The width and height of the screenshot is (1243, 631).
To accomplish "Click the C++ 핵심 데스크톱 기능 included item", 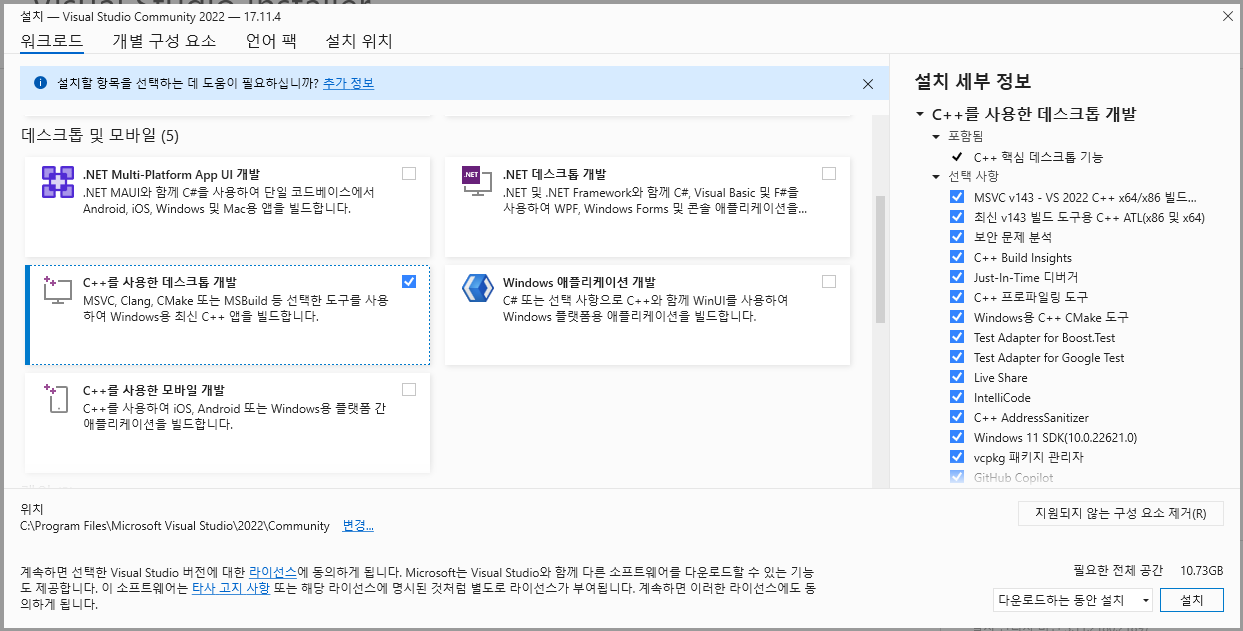I will [1039, 157].
